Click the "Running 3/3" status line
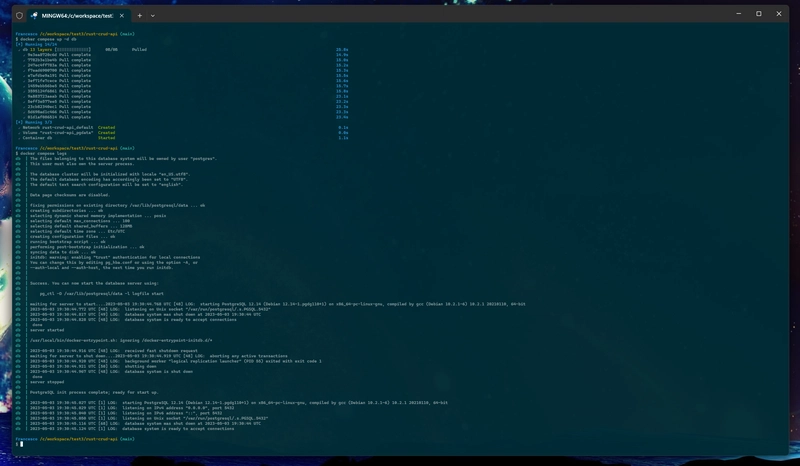The height and width of the screenshot is (466, 800). tap(34, 122)
